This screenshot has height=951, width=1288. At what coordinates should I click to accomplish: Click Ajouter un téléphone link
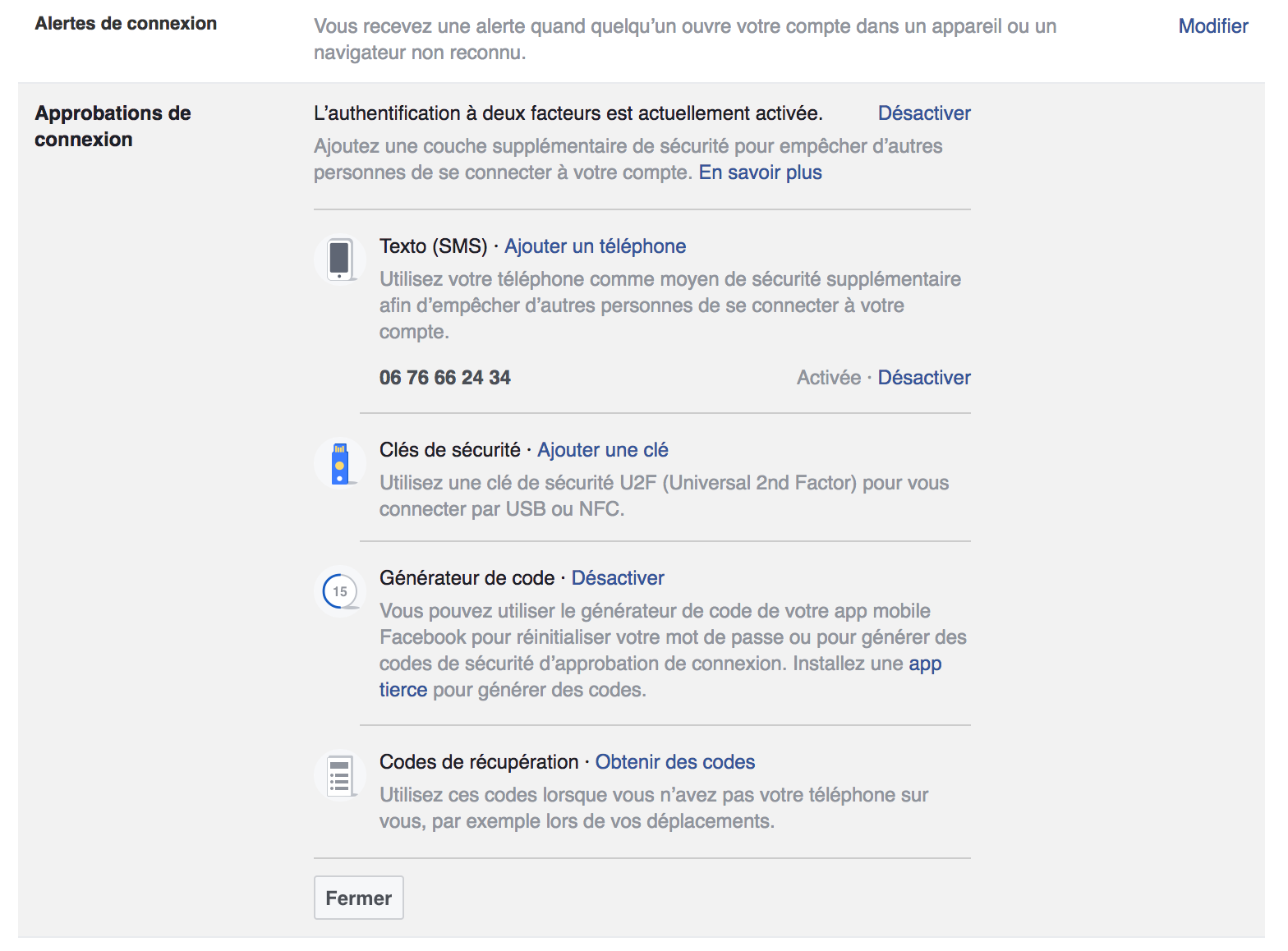(x=596, y=246)
